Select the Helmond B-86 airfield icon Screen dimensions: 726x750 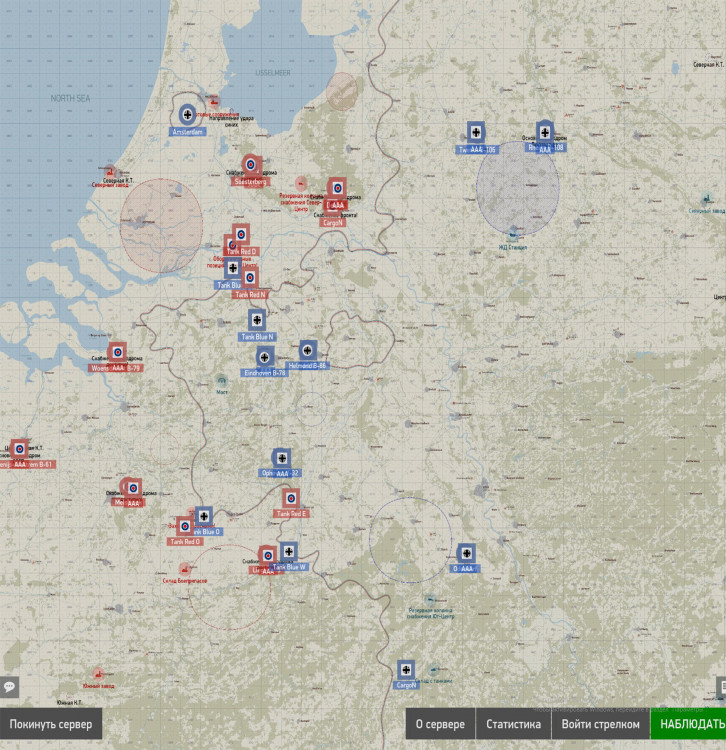pyautogui.click(x=308, y=351)
